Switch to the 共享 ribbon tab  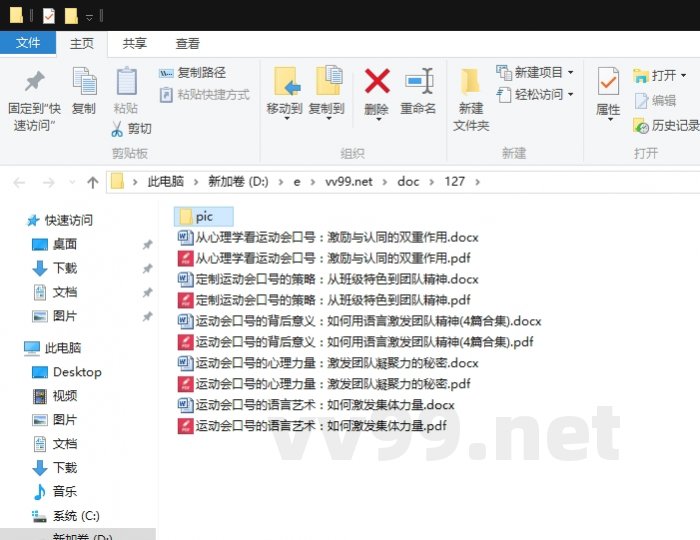(x=134, y=44)
